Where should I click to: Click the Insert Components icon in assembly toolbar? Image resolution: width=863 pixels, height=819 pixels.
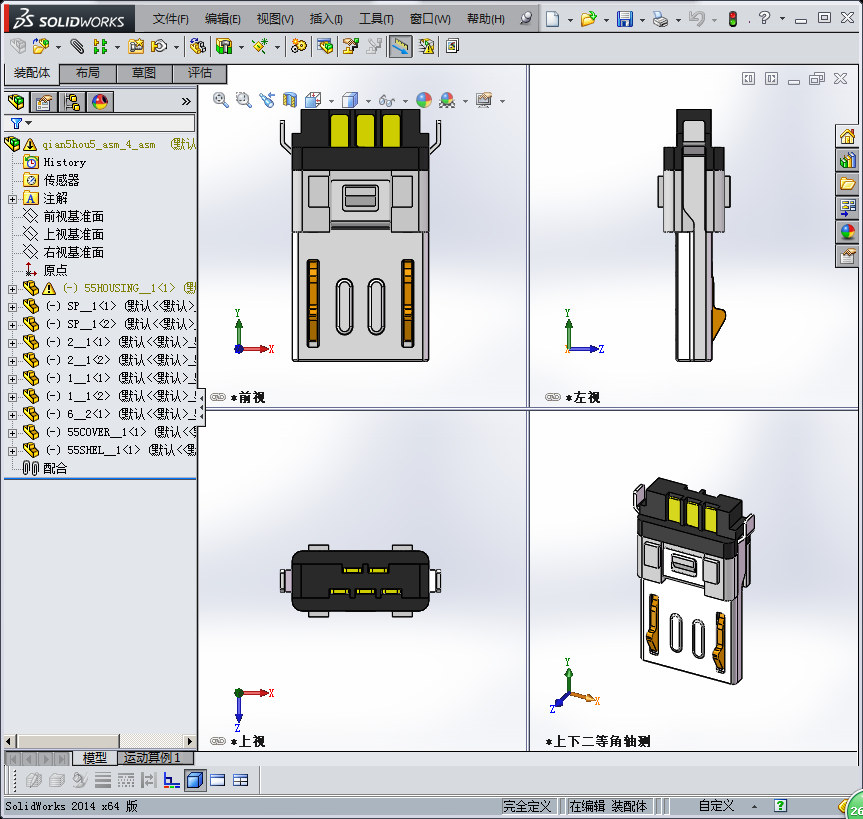(x=40, y=46)
